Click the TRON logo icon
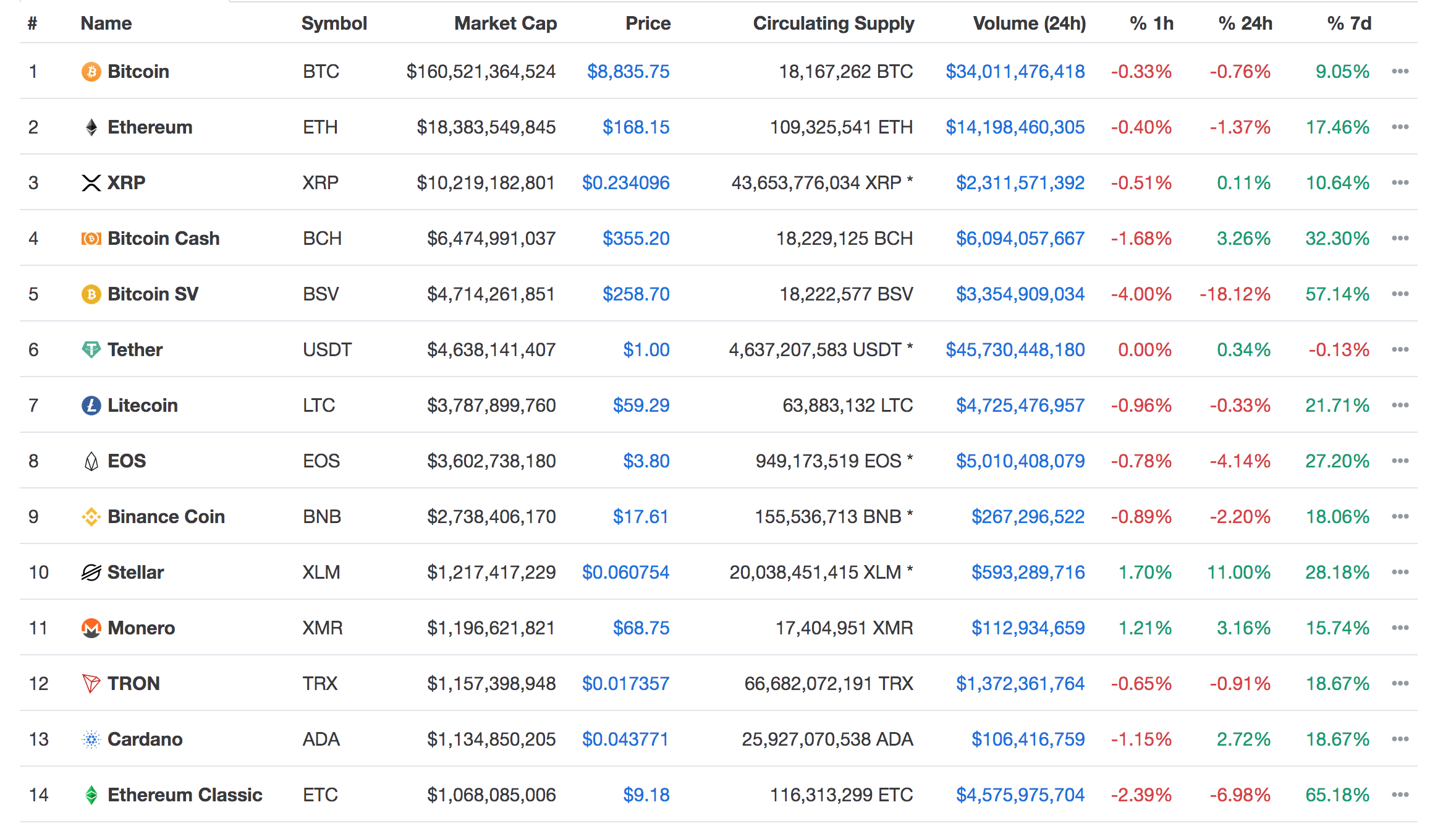 91,684
